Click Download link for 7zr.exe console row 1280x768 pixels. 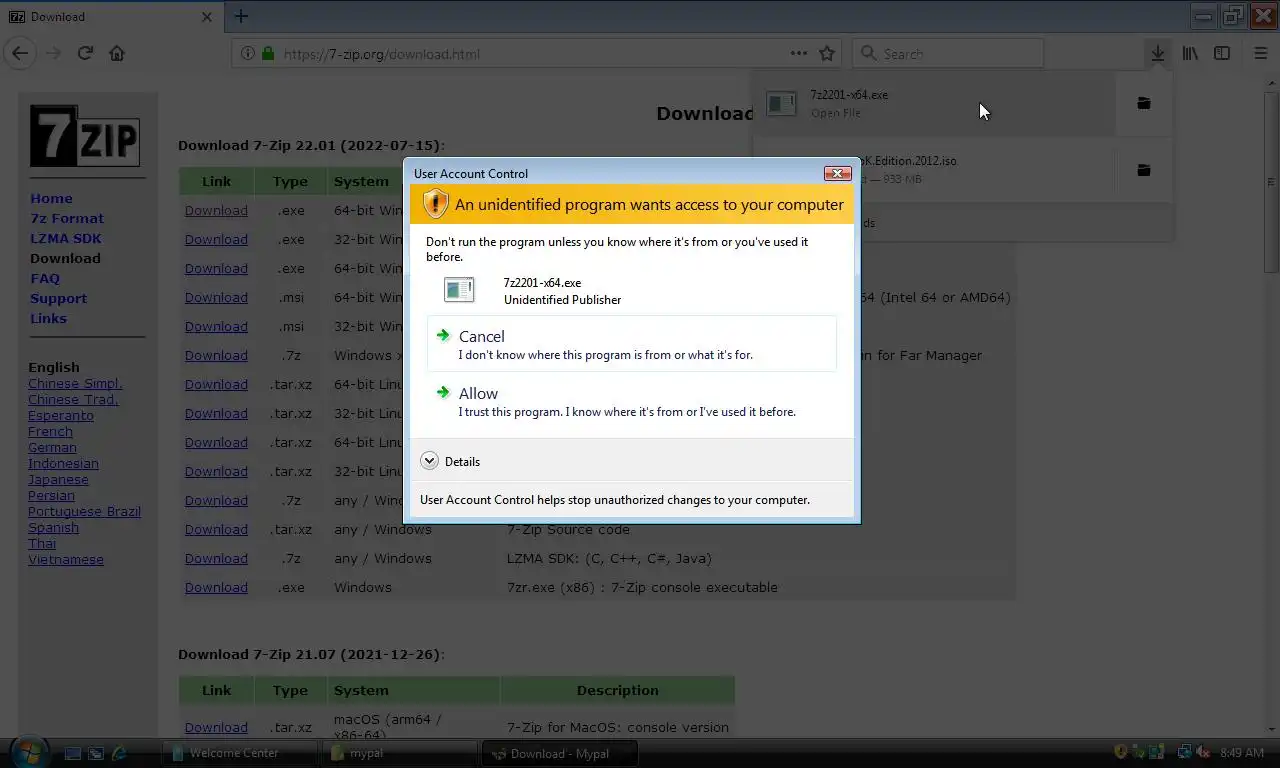click(x=216, y=587)
